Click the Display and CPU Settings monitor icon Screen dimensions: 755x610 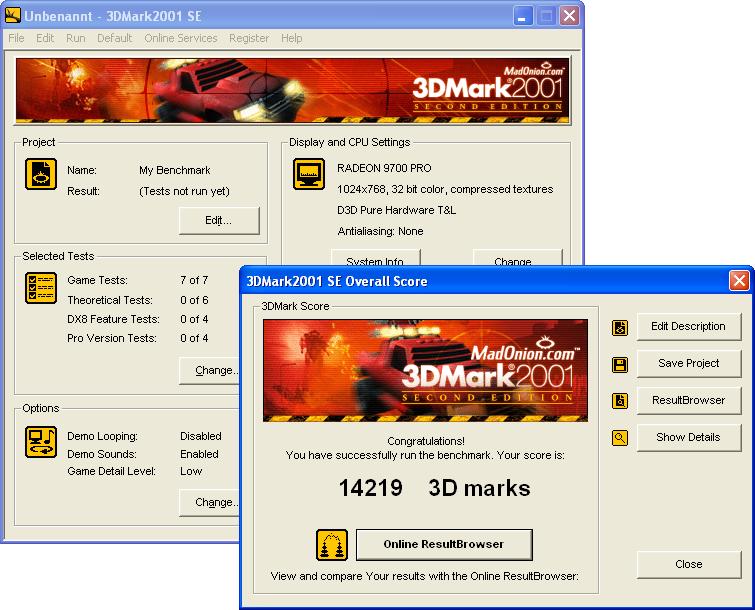click(x=309, y=174)
